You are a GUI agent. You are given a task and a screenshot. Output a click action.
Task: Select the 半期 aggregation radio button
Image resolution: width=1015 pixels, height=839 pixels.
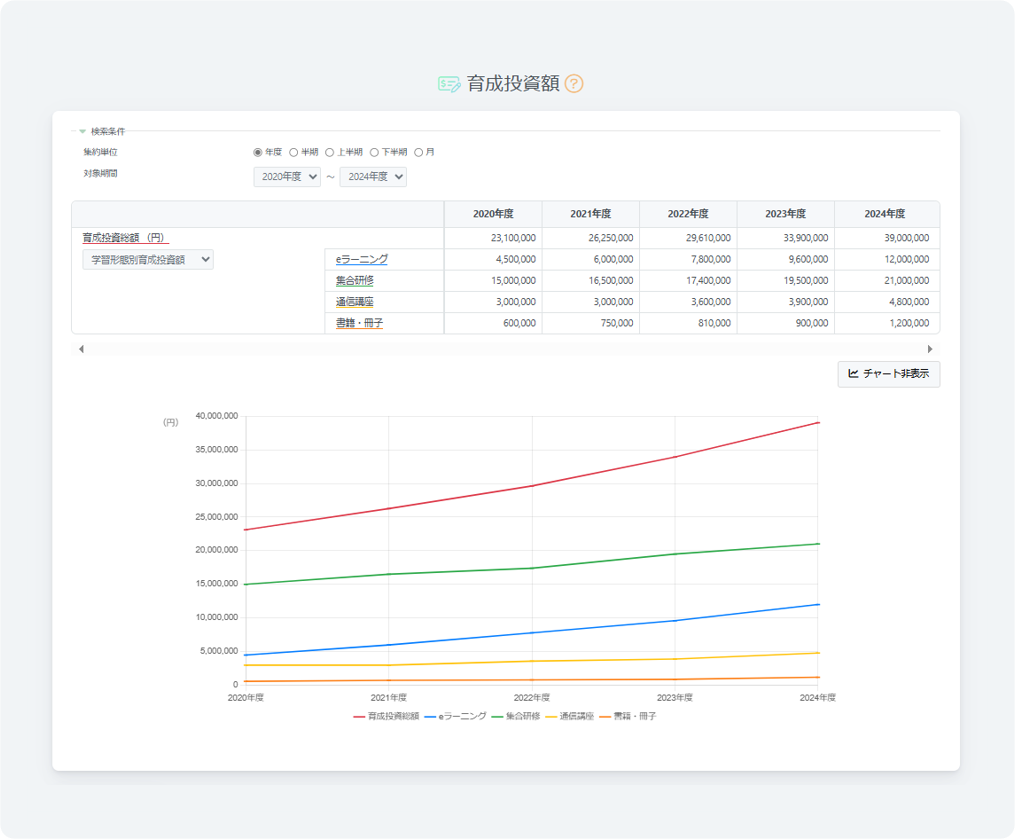point(293,153)
